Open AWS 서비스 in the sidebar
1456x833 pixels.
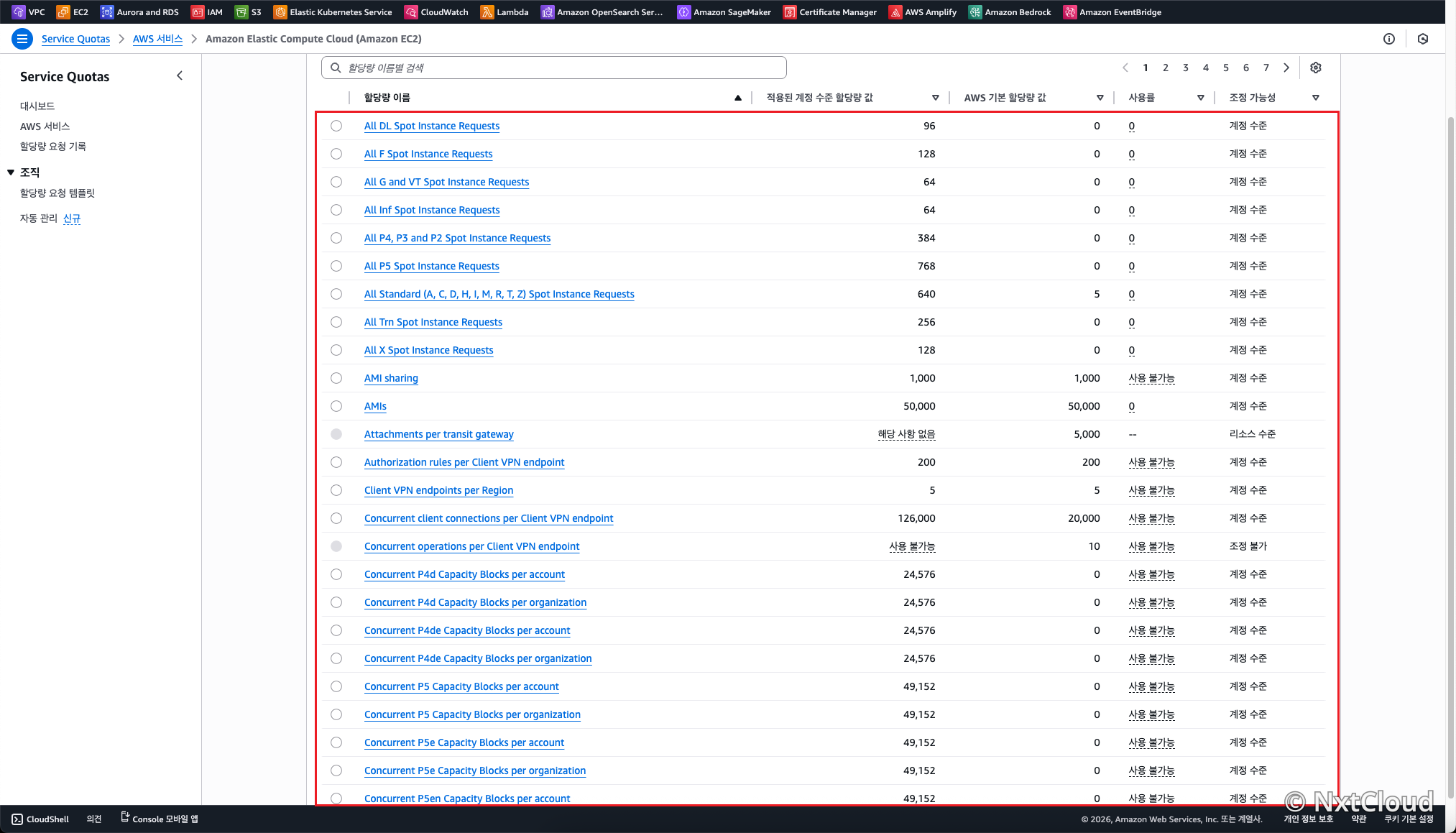tap(45, 126)
